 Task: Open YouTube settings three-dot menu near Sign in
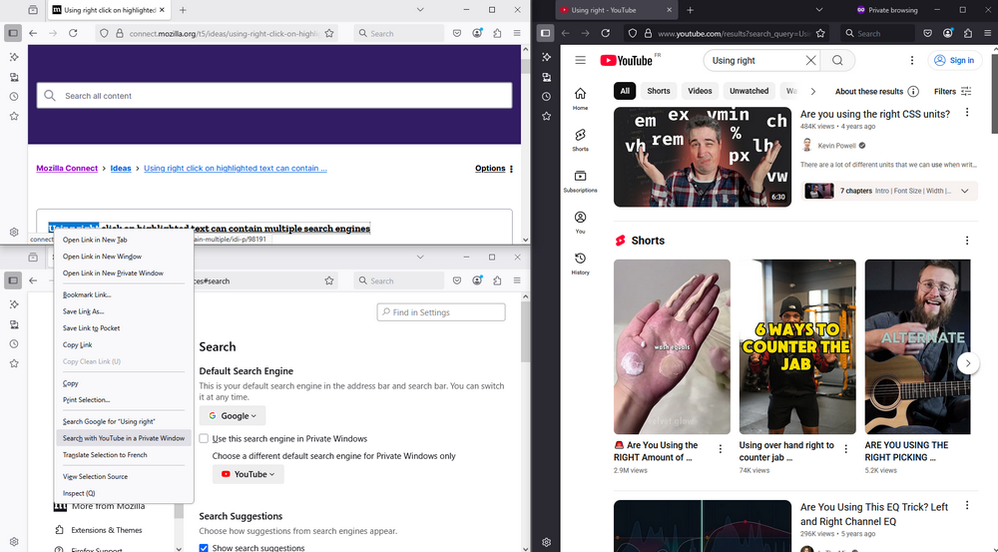[x=911, y=60]
